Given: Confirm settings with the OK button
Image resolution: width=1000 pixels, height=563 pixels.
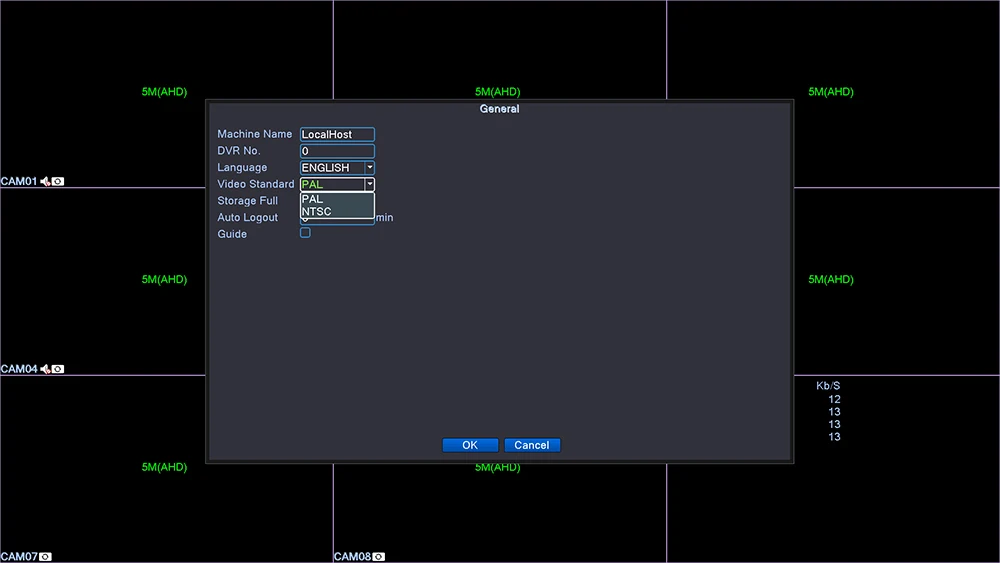Looking at the screenshot, I should coord(470,445).
